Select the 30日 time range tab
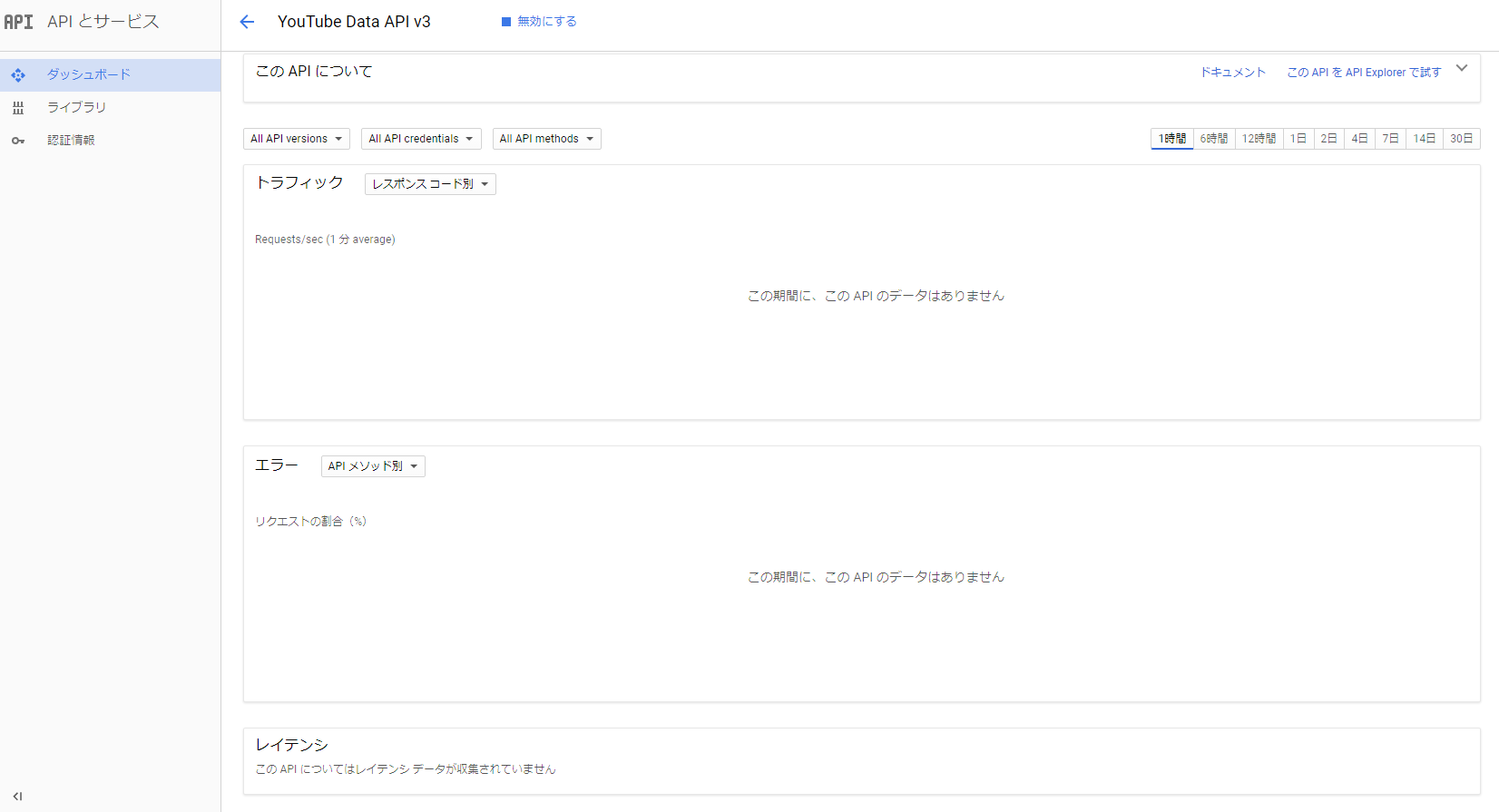Viewport: 1499px width, 812px height. click(1462, 139)
